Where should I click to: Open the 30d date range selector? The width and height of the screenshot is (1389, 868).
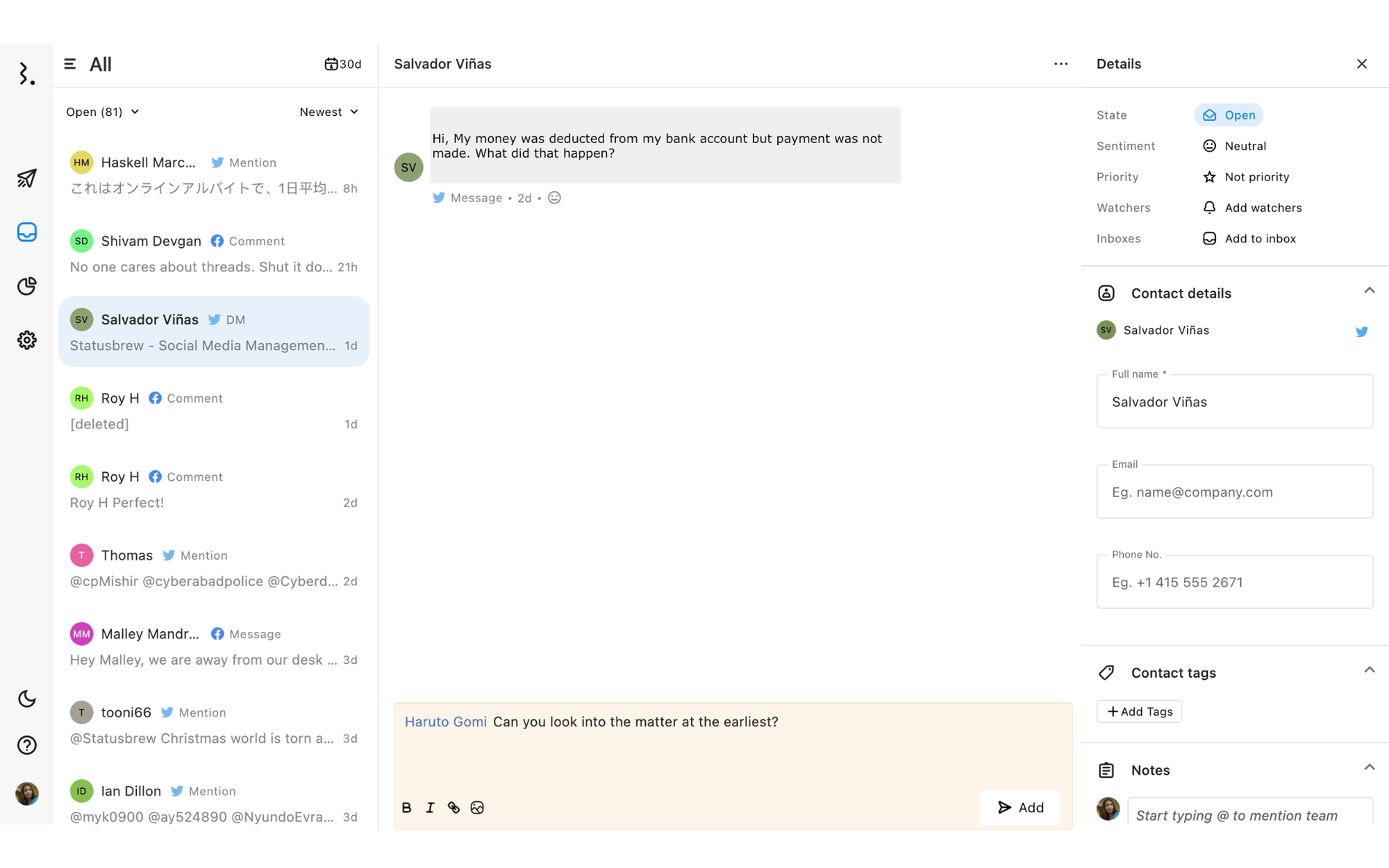pos(342,64)
